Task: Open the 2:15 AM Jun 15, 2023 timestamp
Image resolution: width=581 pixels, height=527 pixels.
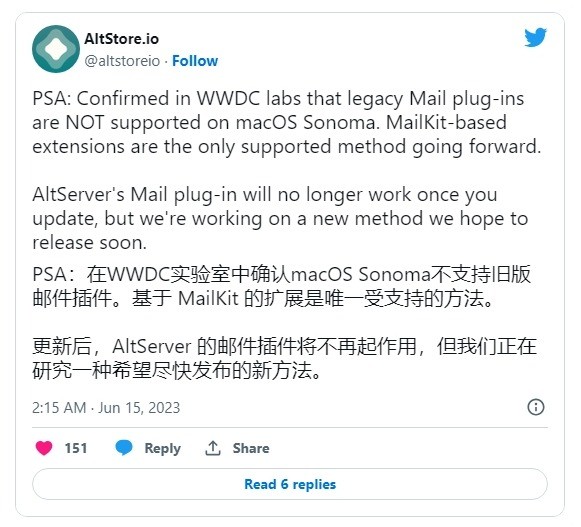Action: click(x=106, y=408)
